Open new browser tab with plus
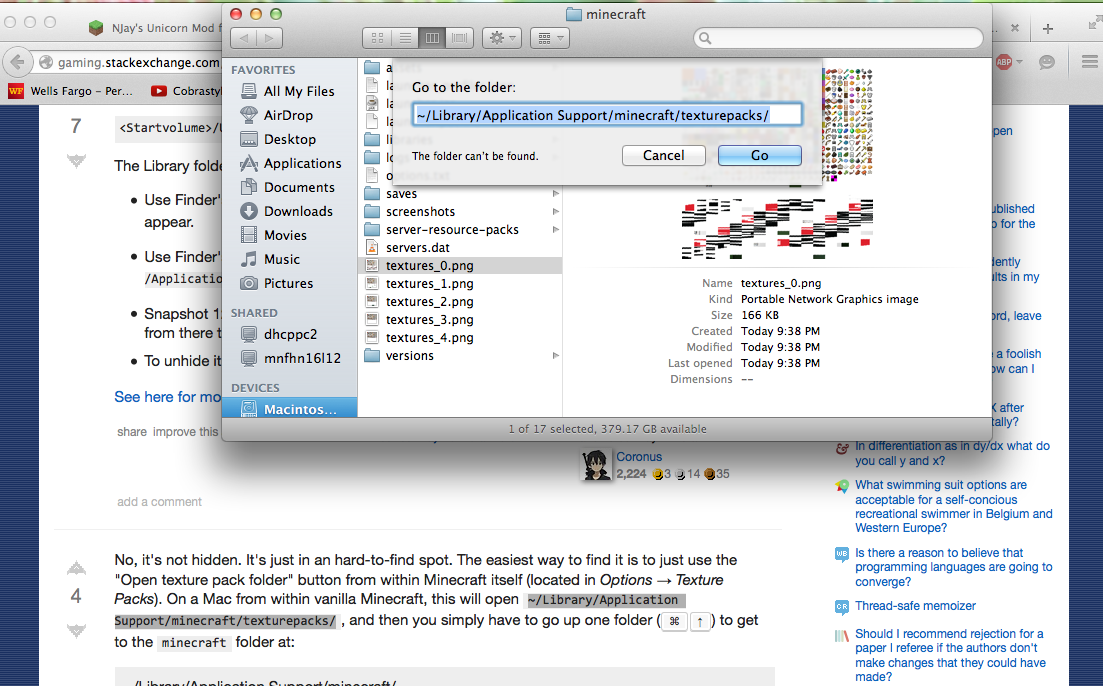The image size is (1103, 686). pos(1047,28)
